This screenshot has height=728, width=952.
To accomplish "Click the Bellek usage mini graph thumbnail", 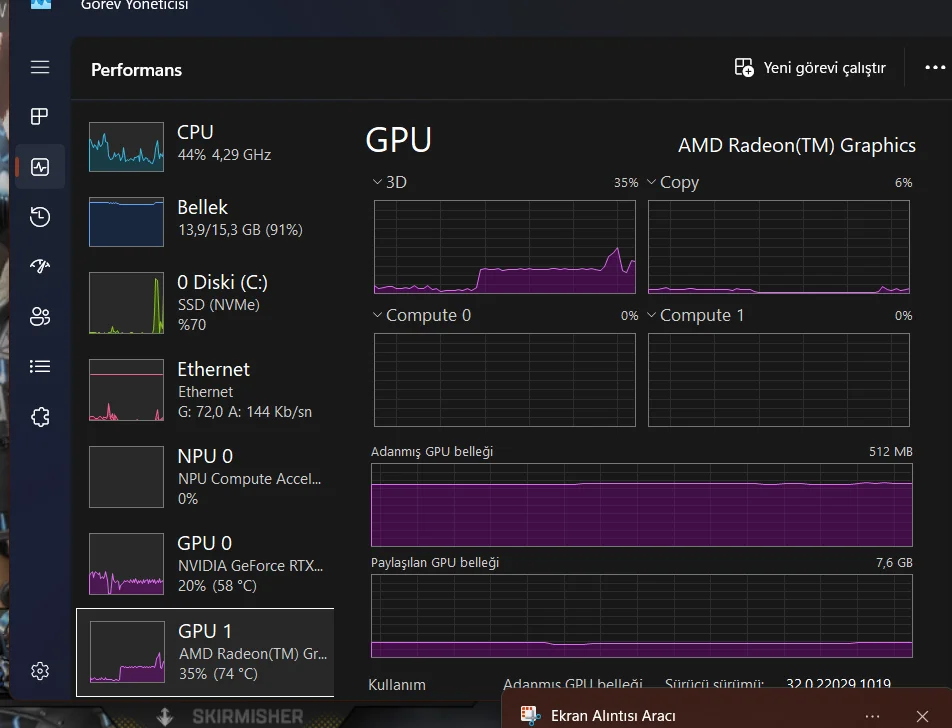I will pos(126,222).
